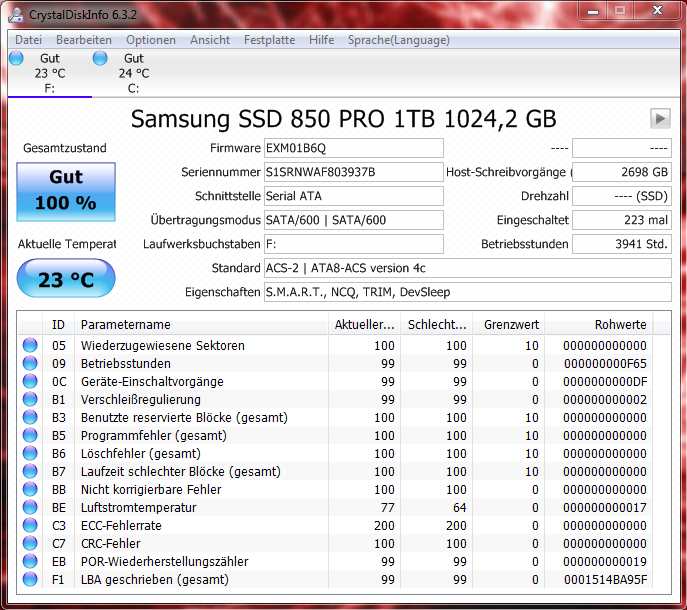Click the Firmware field EXM01B6Q
Screen dimensions: 687x610
[354, 148]
